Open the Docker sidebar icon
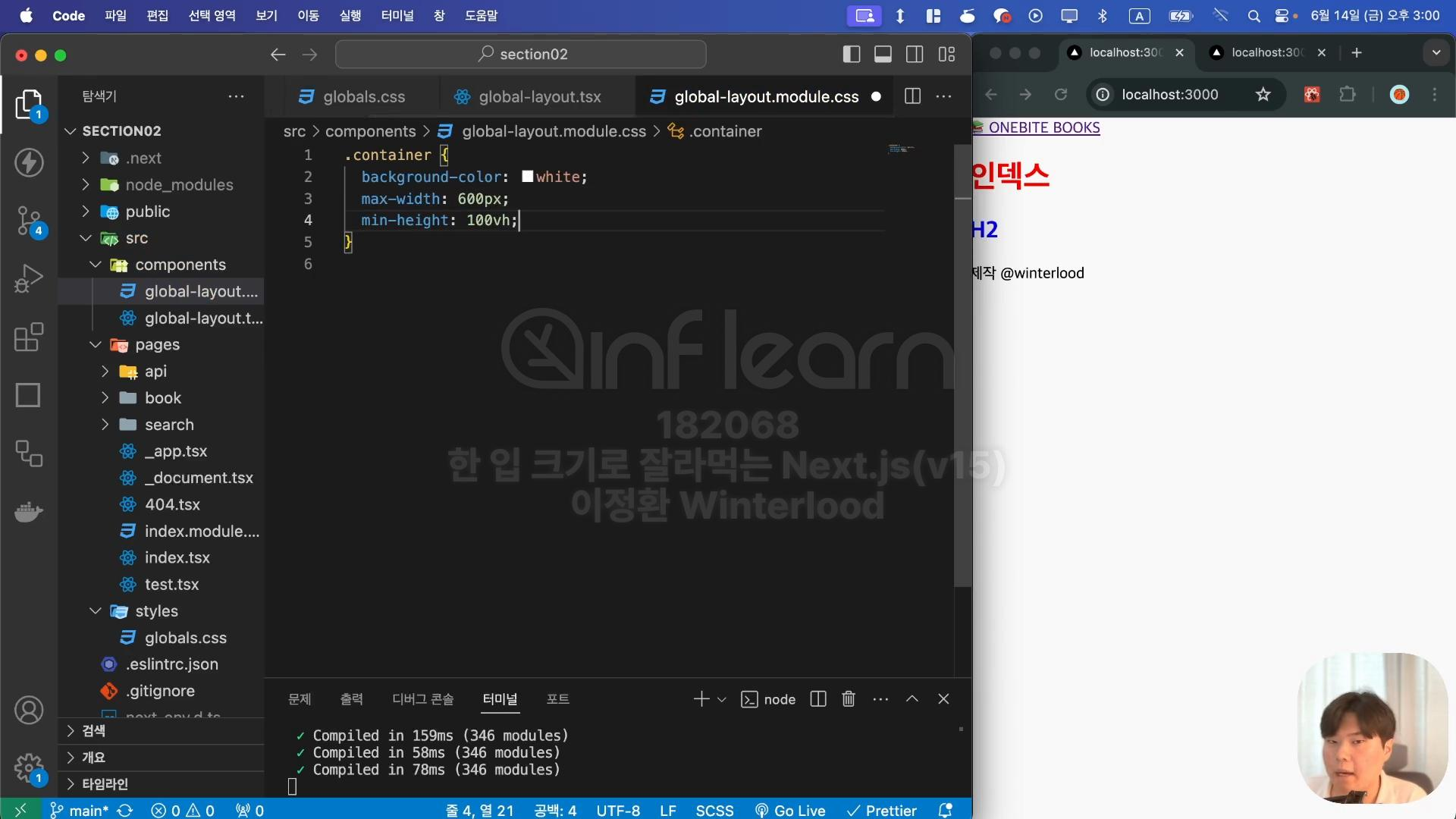 tap(29, 512)
